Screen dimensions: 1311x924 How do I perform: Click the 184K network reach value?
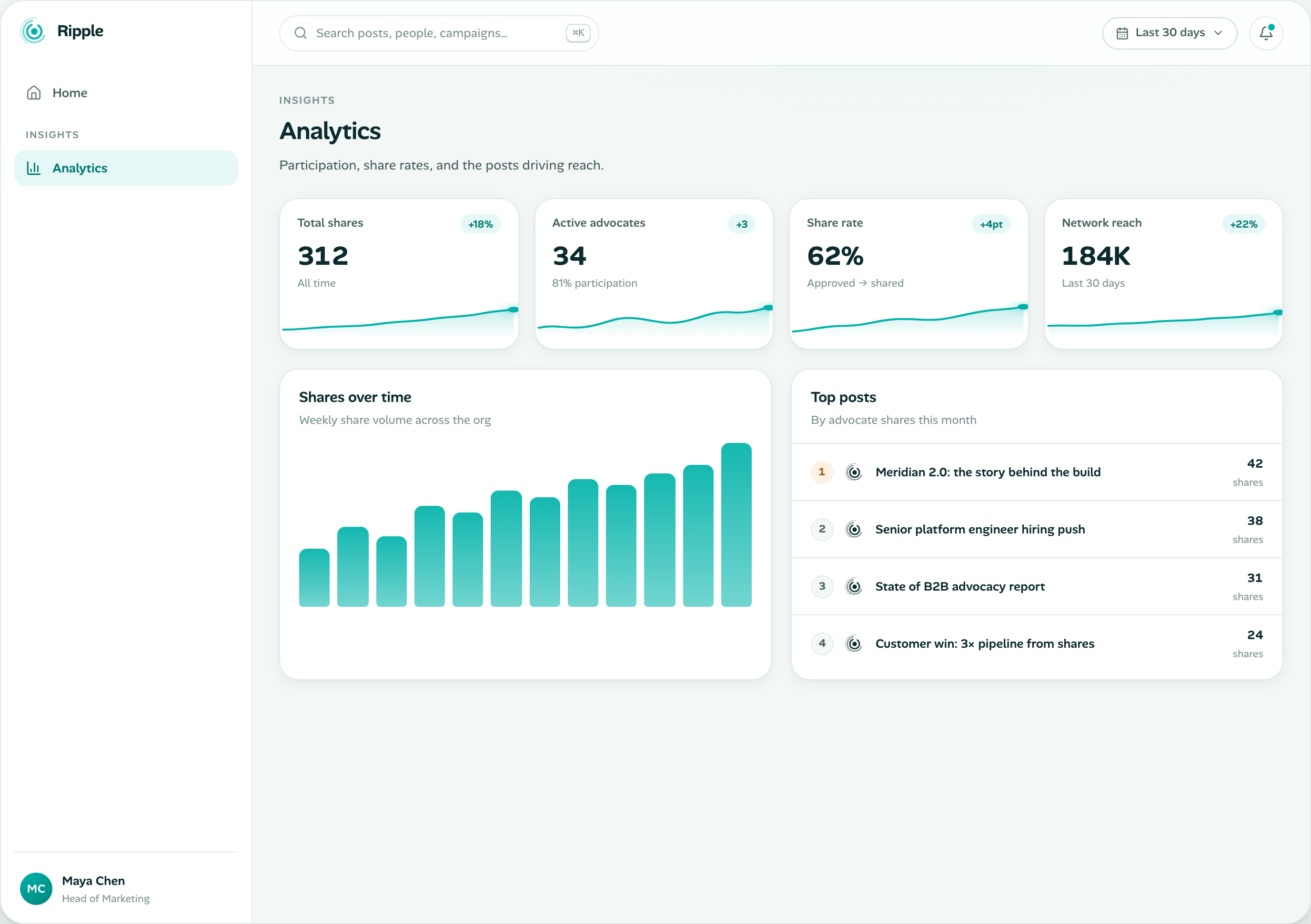pyautogui.click(x=1096, y=256)
